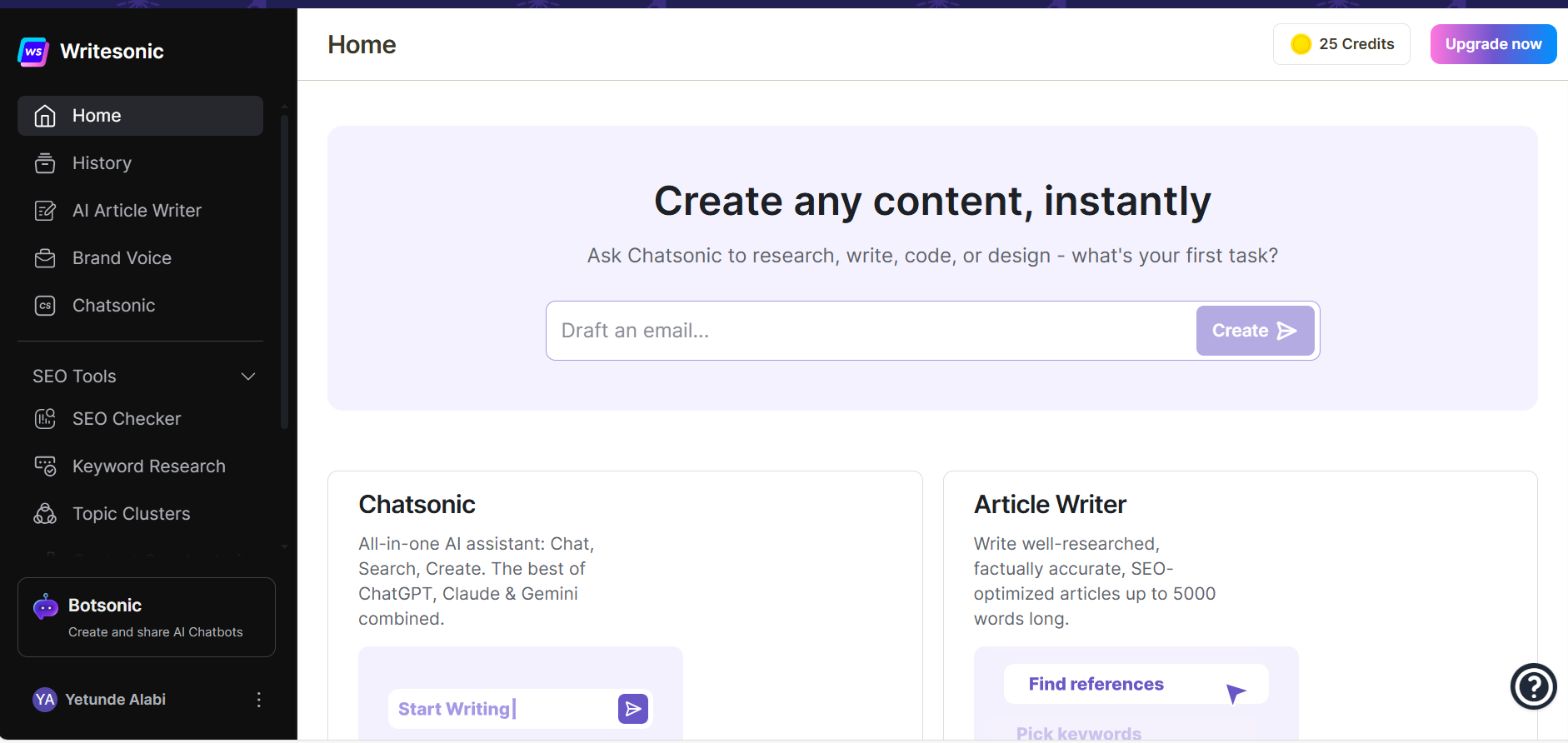This screenshot has height=743, width=1568.
Task: Click the Upgrade now button
Action: [x=1493, y=44]
